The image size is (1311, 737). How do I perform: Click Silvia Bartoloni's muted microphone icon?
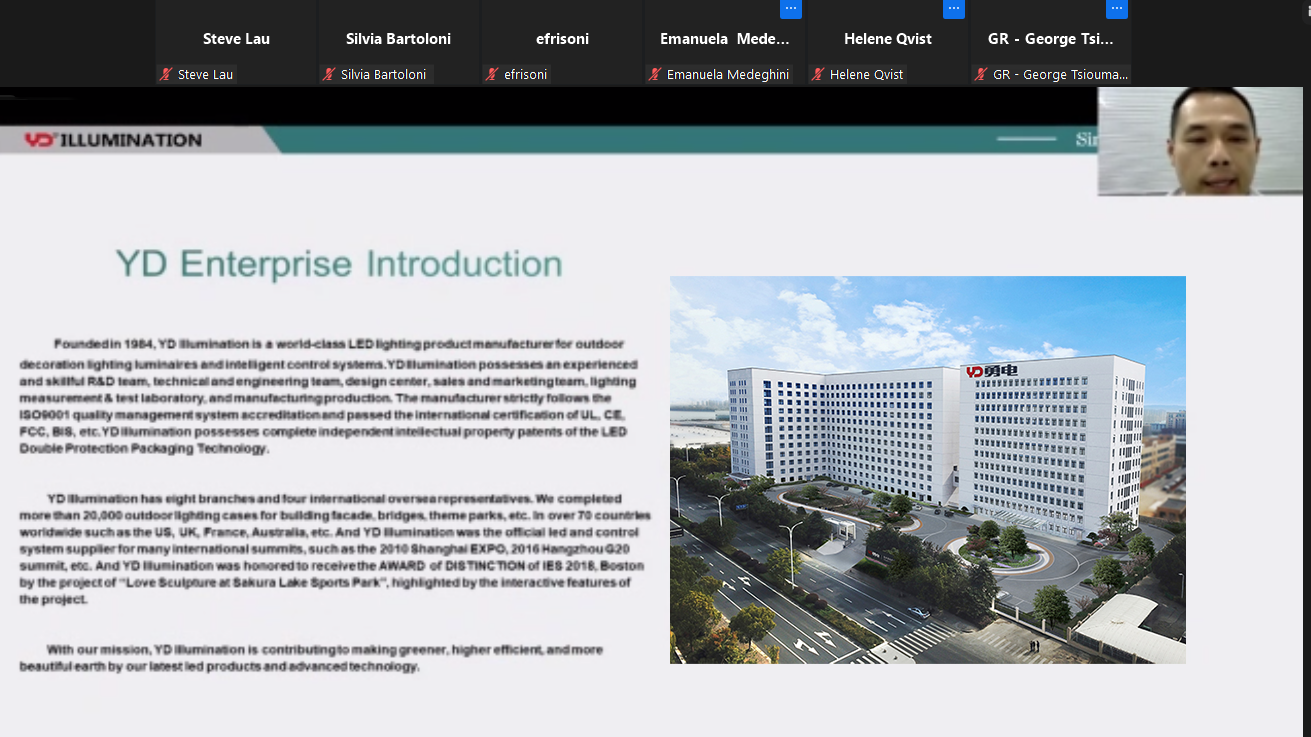click(329, 75)
